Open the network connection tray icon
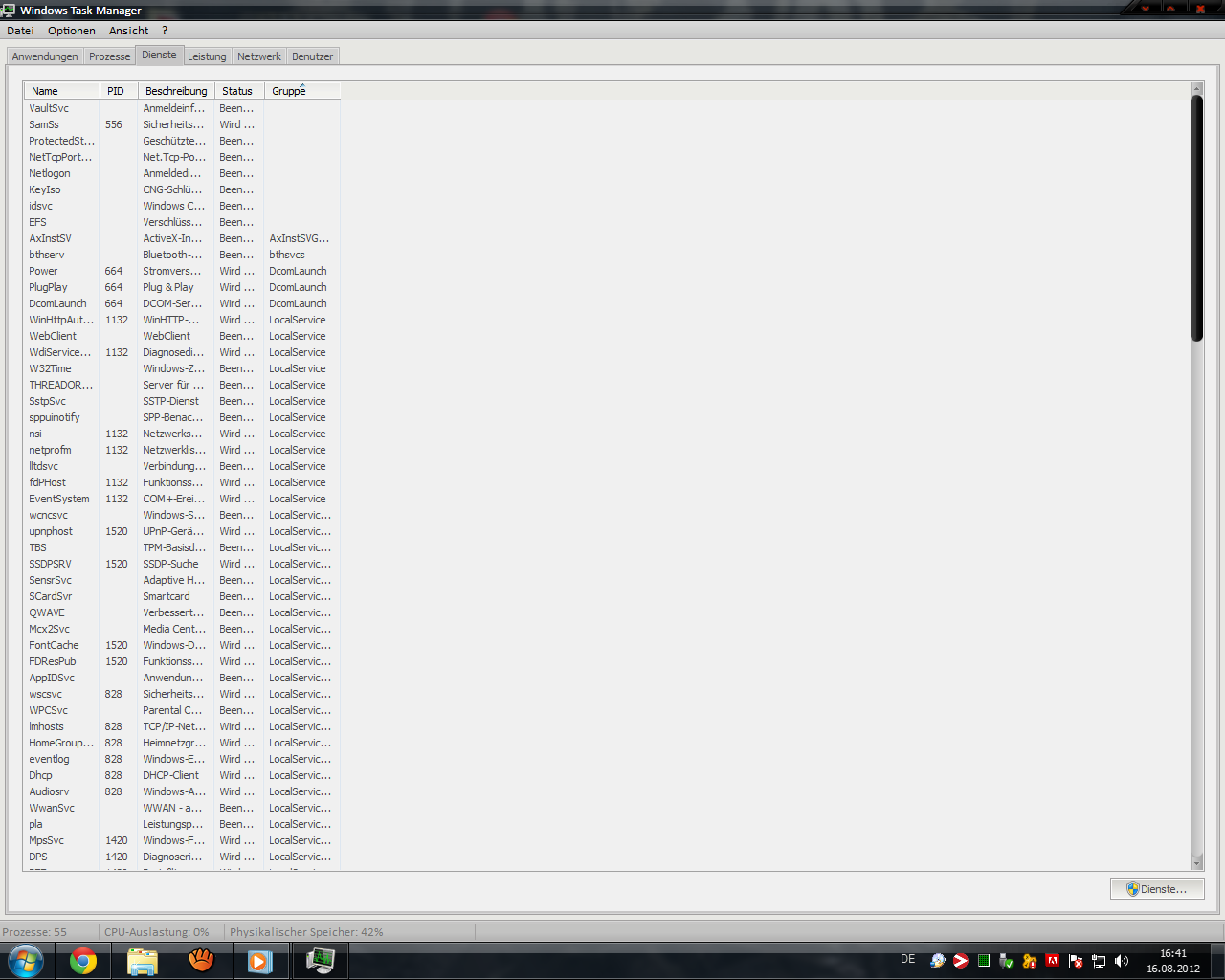Viewport: 1225px width, 980px height. tap(1099, 960)
